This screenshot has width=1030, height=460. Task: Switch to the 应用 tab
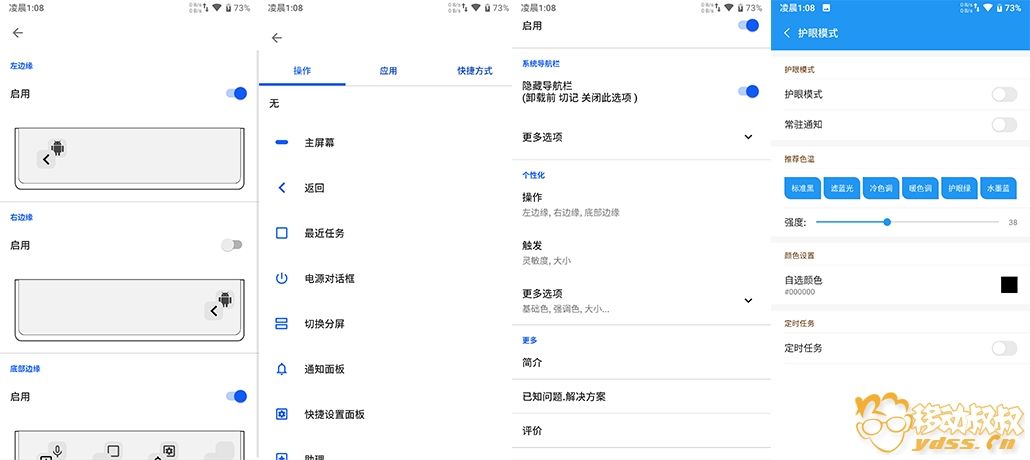(388, 71)
